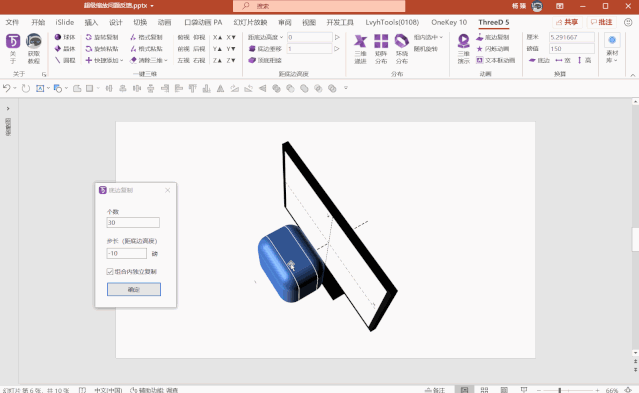The width and height of the screenshot is (639, 393).
Task: Click the 磅值 field showing 150
Action: click(571, 49)
